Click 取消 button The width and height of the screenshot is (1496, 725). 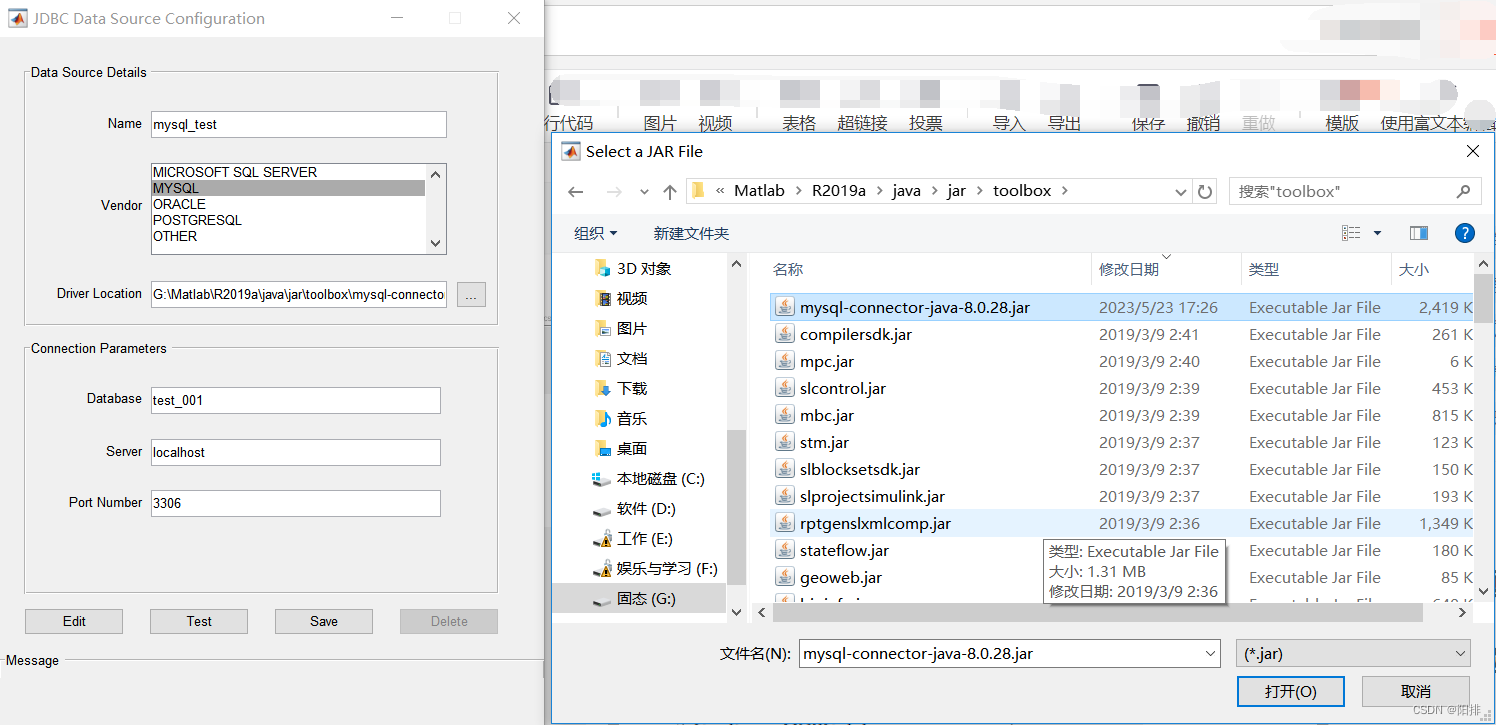pos(1416,692)
